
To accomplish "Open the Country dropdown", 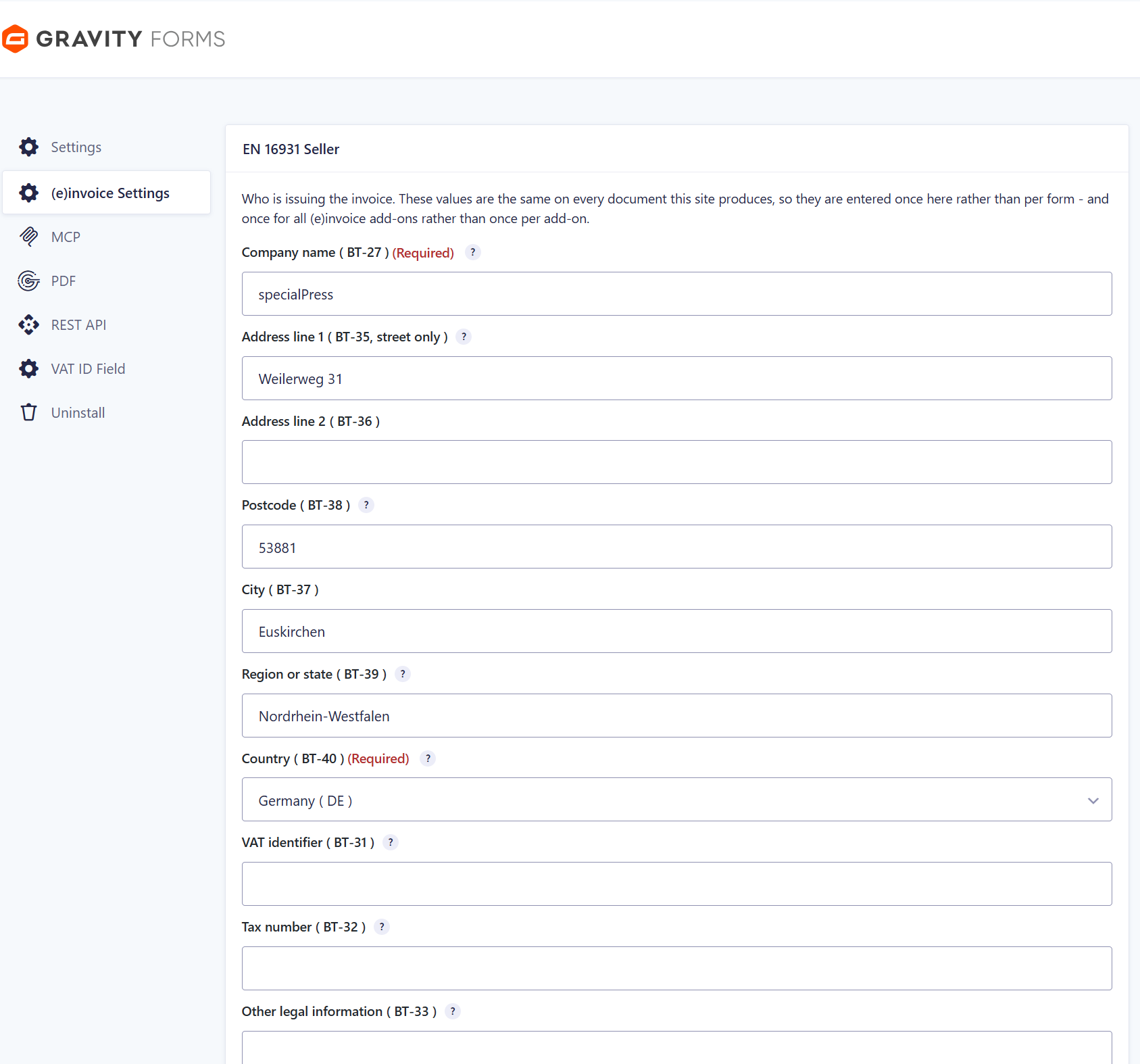I will click(x=676, y=800).
